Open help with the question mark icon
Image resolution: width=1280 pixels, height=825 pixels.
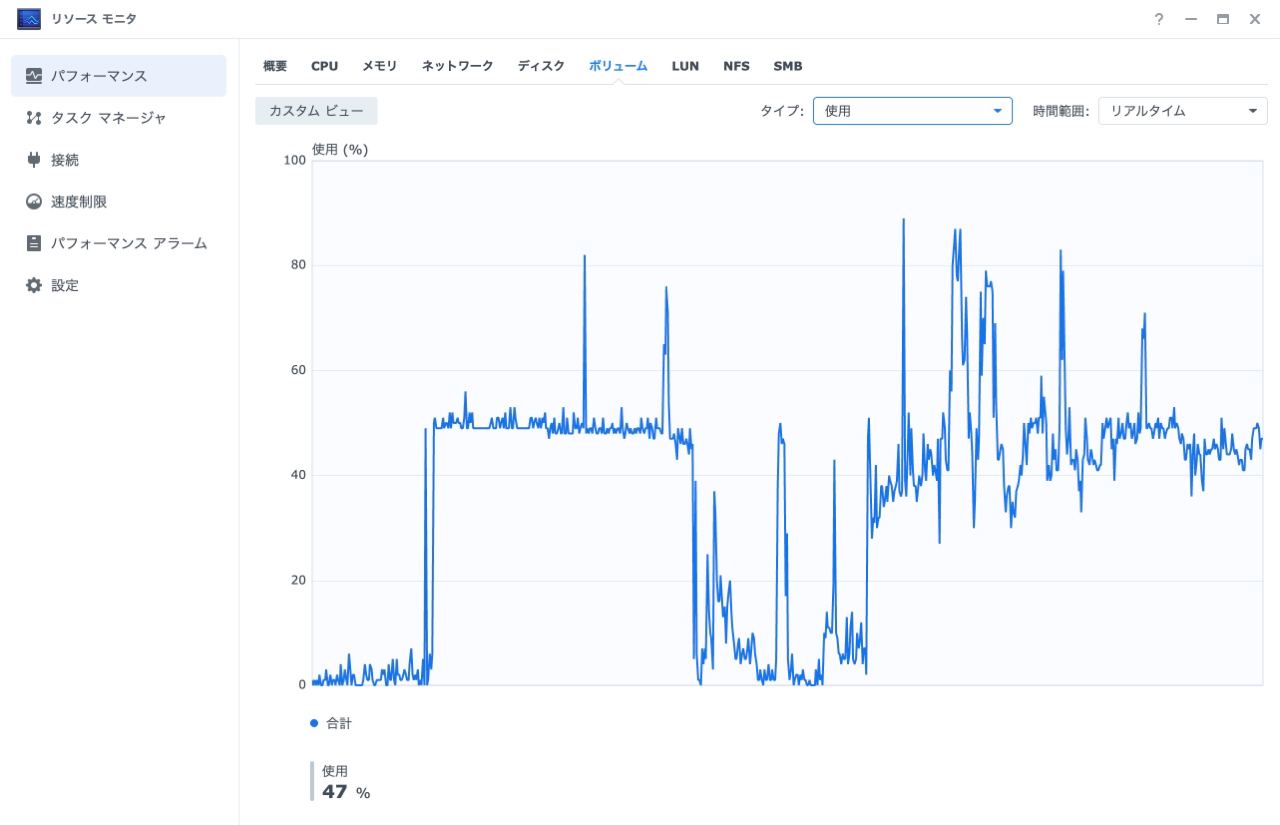[x=1159, y=19]
